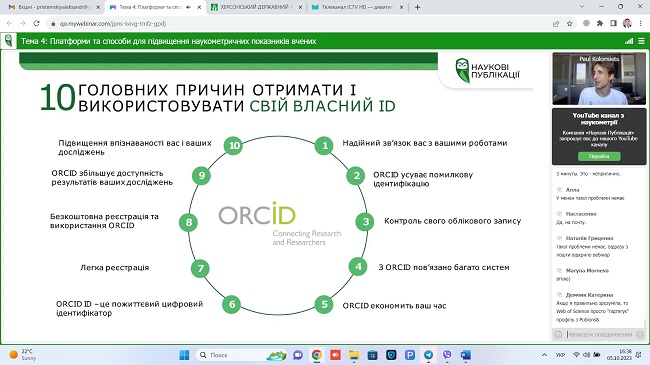The image size is (650, 365).
Task: Toggle Chrome side panel icon
Action: click(614, 24)
